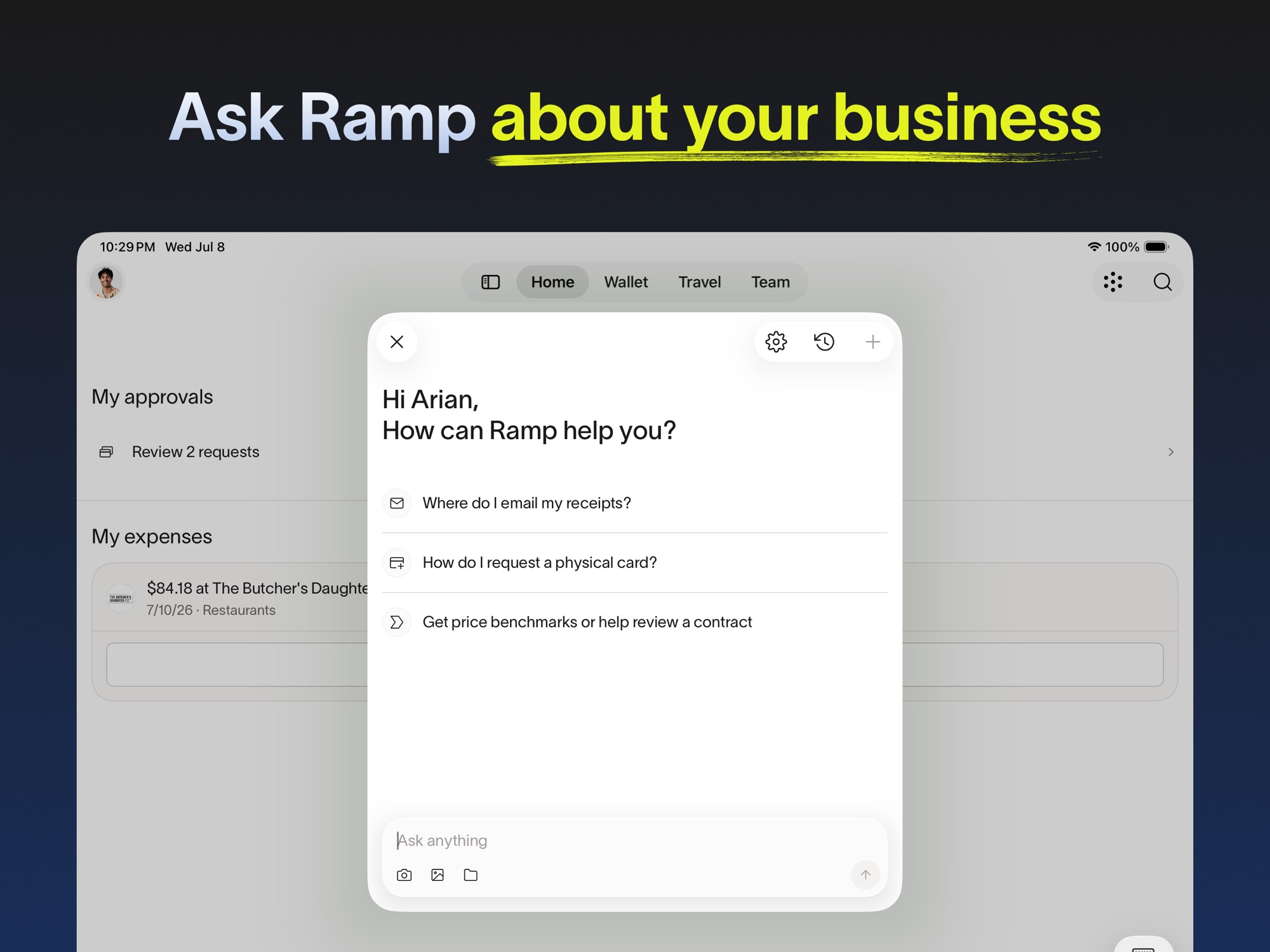Click the 'My approvals' heading
Screen dimensions: 1270x952
pos(152,397)
